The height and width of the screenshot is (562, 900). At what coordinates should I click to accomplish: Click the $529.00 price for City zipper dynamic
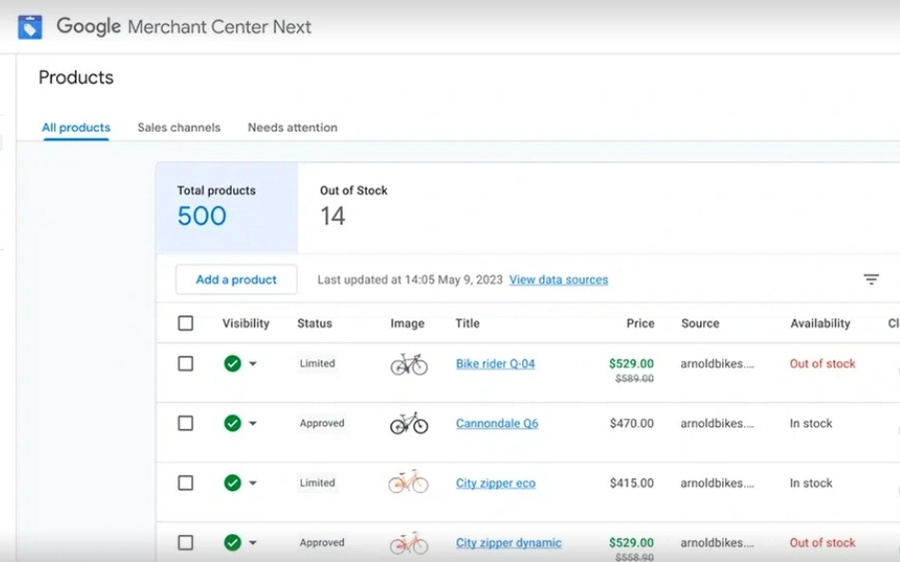click(x=631, y=542)
